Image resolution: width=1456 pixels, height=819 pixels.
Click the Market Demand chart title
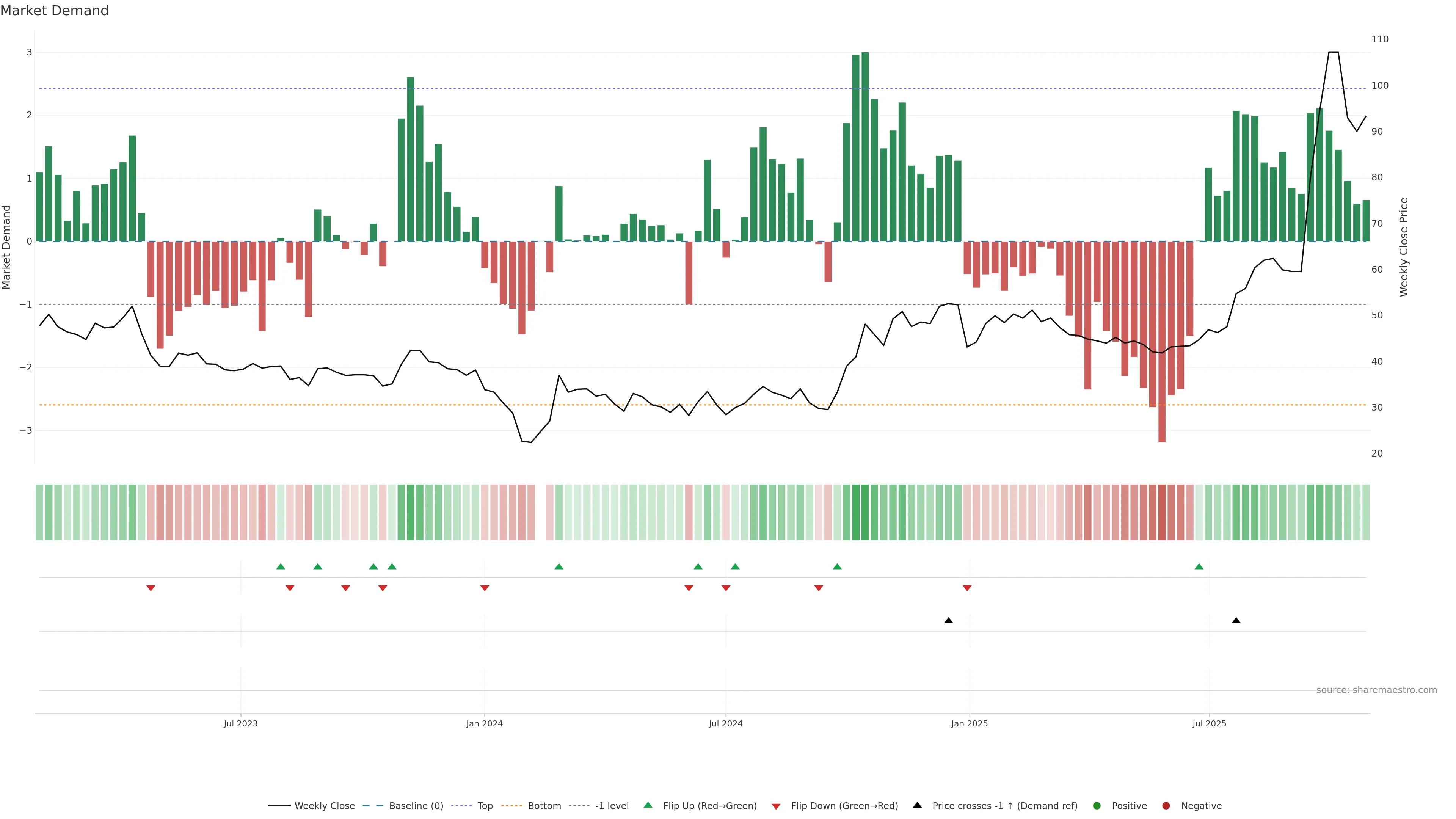[54, 11]
